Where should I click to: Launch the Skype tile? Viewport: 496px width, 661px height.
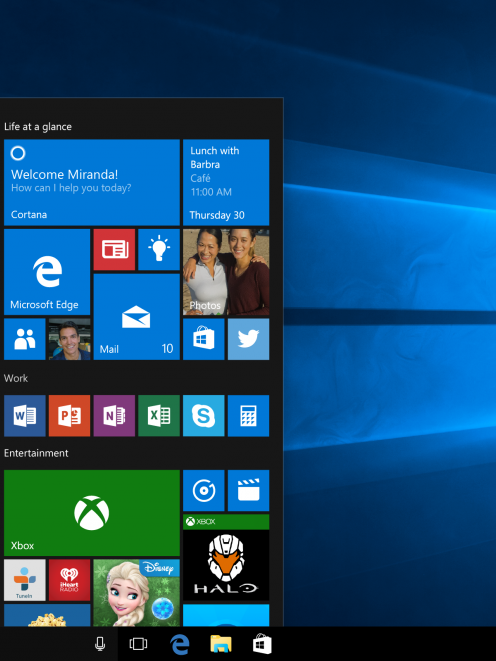[x=204, y=416]
